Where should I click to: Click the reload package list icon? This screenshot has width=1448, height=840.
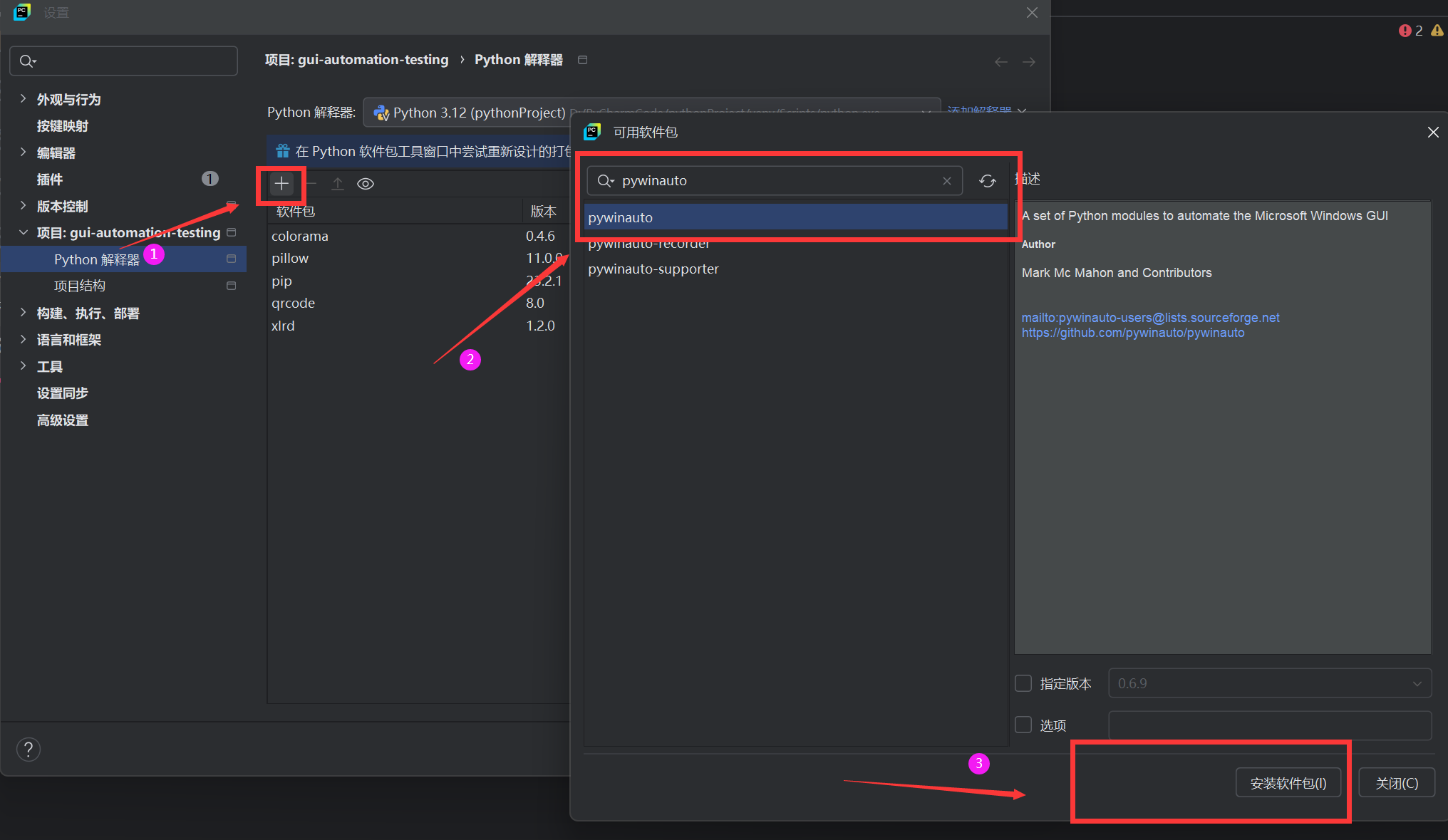987,181
